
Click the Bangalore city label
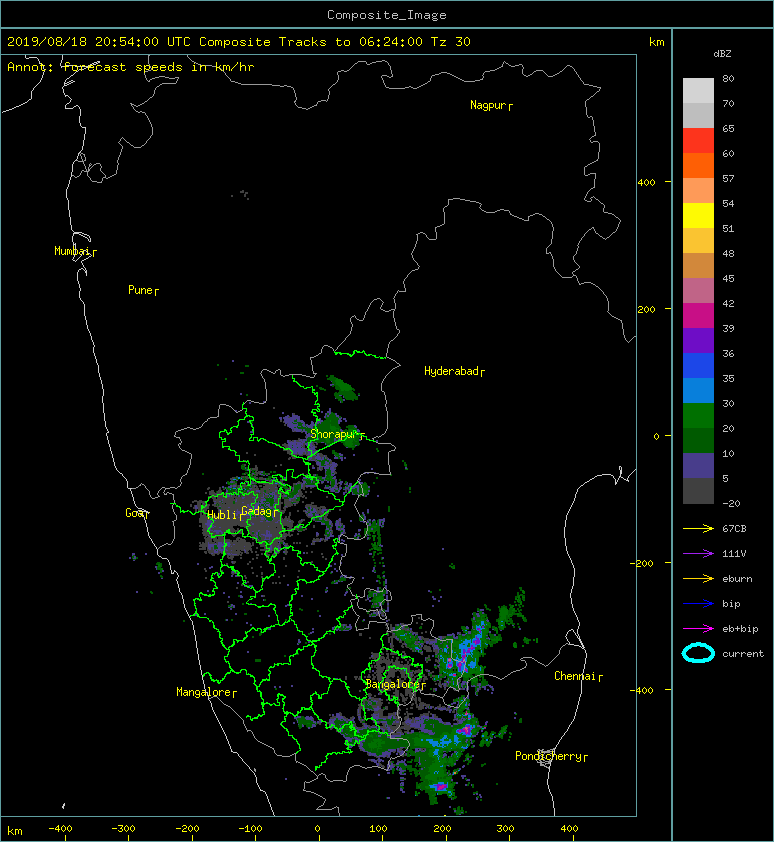(x=395, y=684)
